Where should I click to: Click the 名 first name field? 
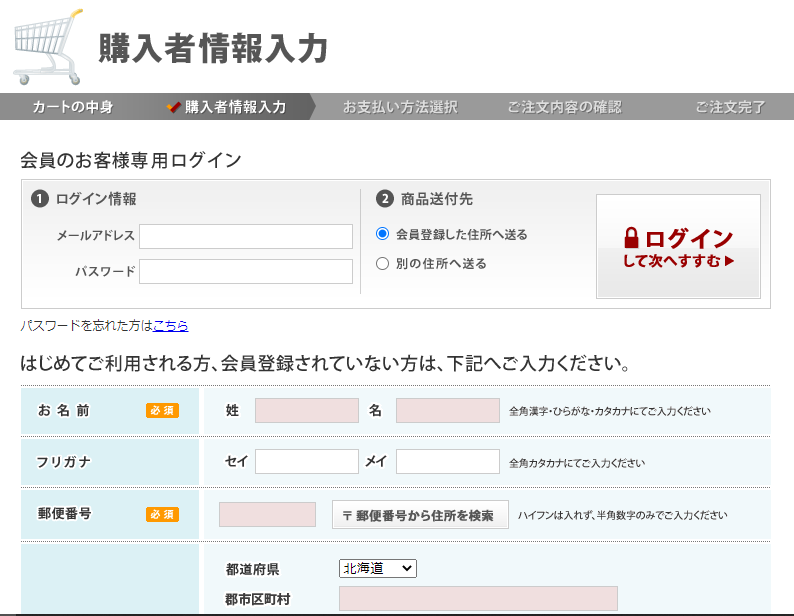[447, 410]
